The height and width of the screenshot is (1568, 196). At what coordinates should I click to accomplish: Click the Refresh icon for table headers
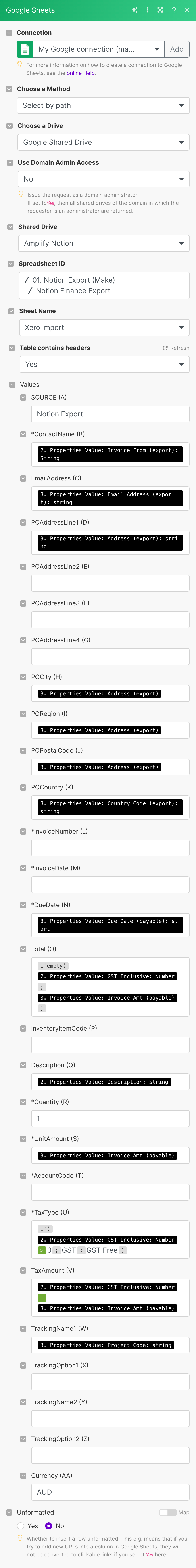pyautogui.click(x=165, y=348)
